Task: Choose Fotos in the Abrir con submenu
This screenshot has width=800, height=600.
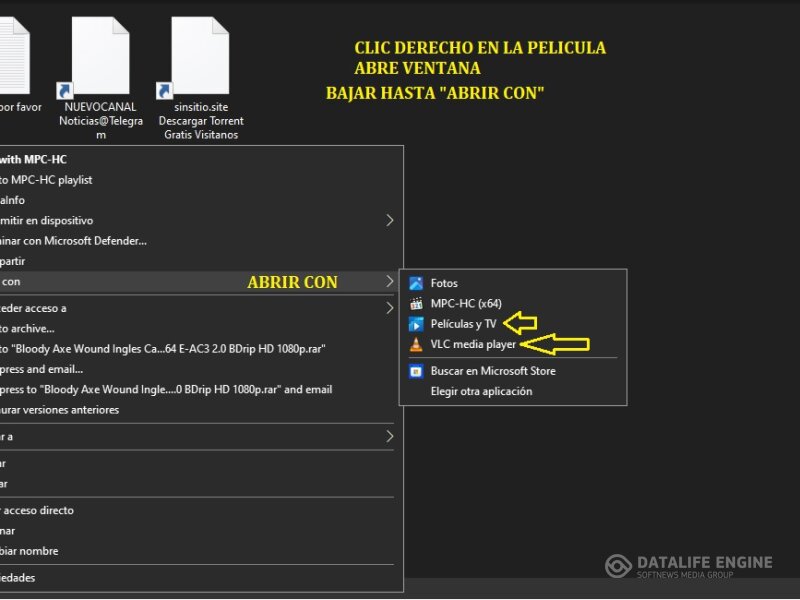Action: pos(444,284)
